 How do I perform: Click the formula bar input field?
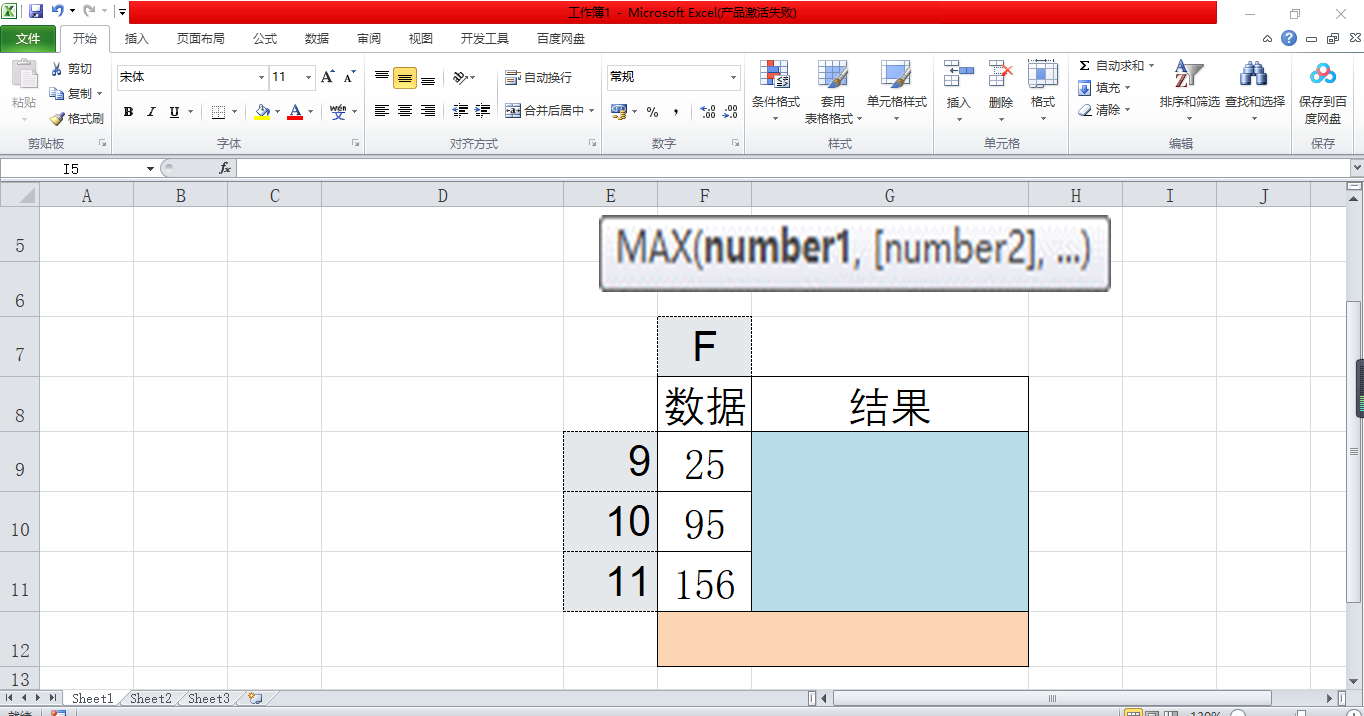[x=792, y=168]
